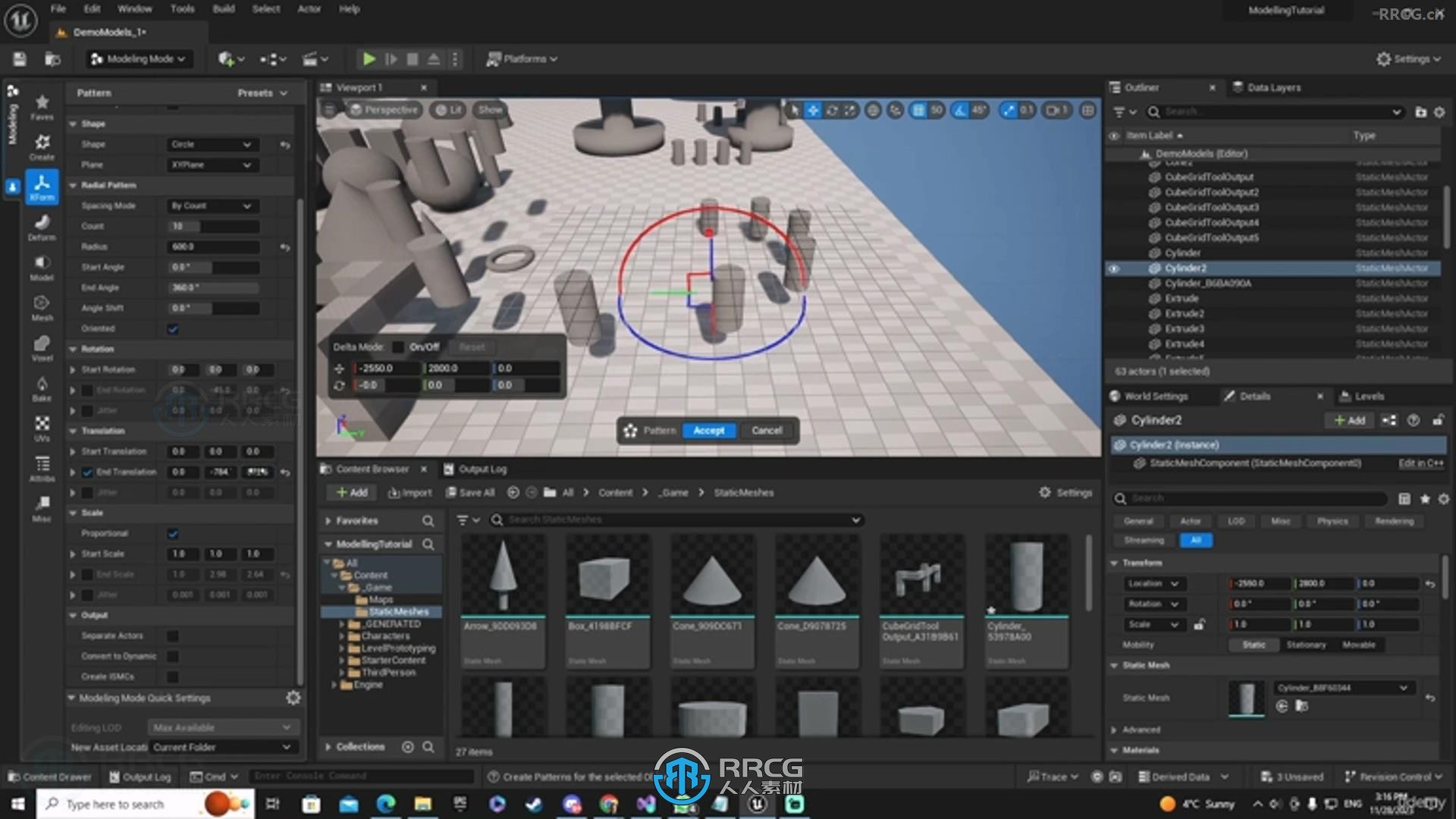Enable Convert to Dynamic checkbox
Image resolution: width=1456 pixels, height=819 pixels.
[x=173, y=657]
